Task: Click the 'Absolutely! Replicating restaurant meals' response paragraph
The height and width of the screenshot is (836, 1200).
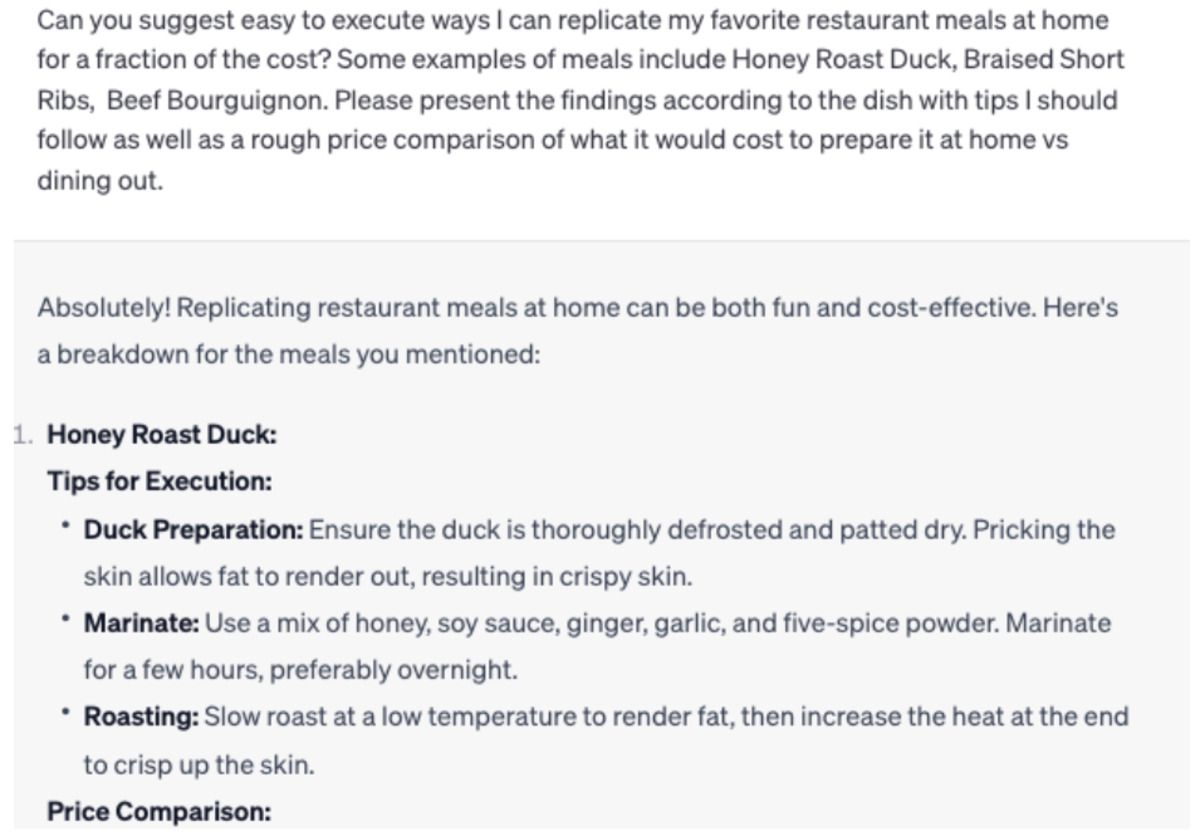Action: pos(577,331)
